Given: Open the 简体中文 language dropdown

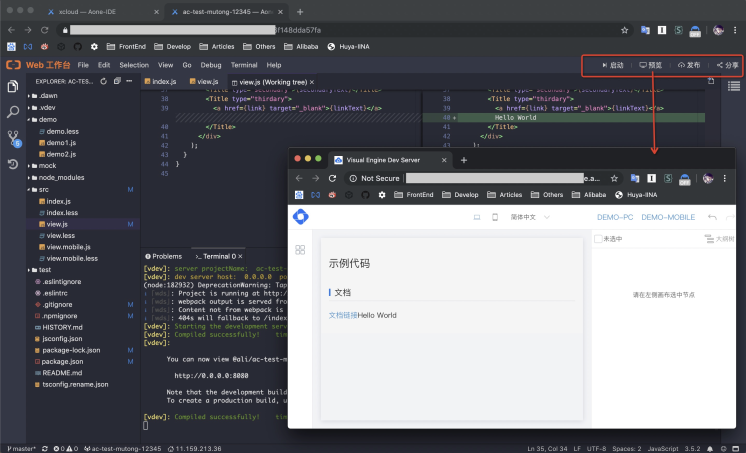Looking at the screenshot, I should [530, 217].
